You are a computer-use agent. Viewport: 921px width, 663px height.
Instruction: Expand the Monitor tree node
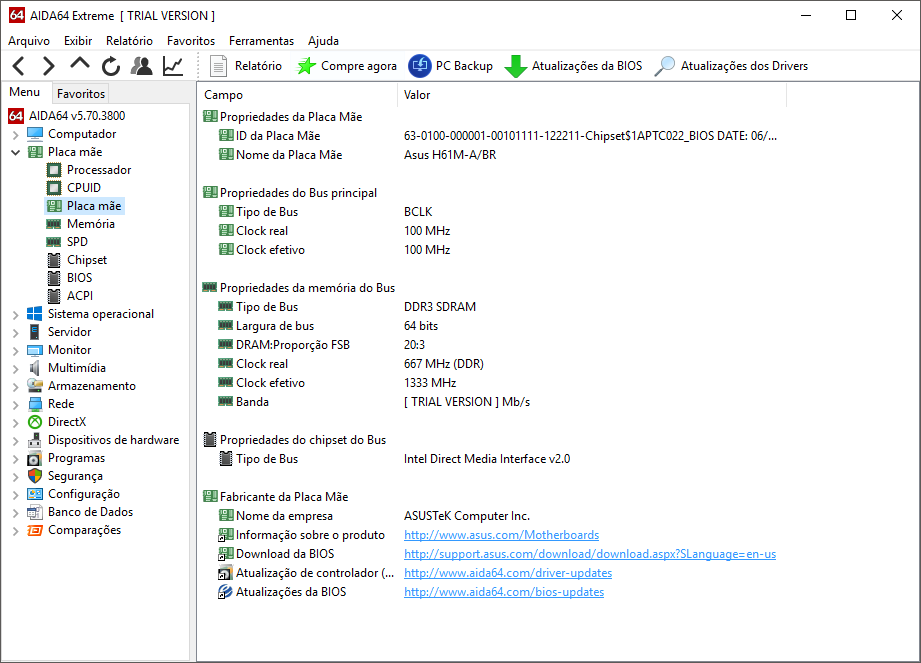coord(16,351)
